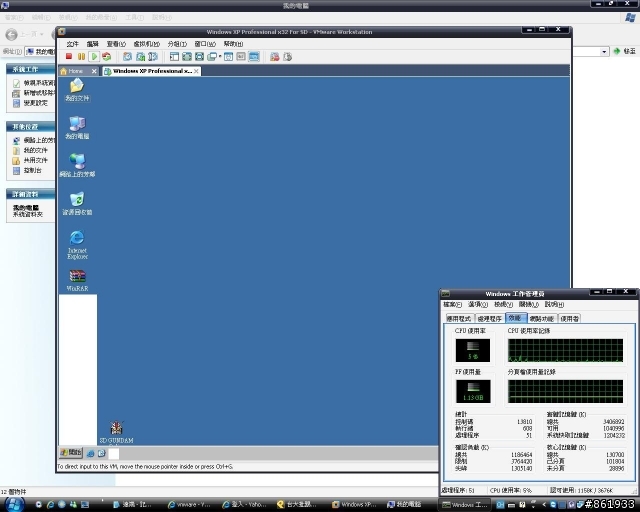The height and width of the screenshot is (512, 640).
Task: Close the Windows XP Professional VM tab
Action: pyautogui.click(x=196, y=71)
